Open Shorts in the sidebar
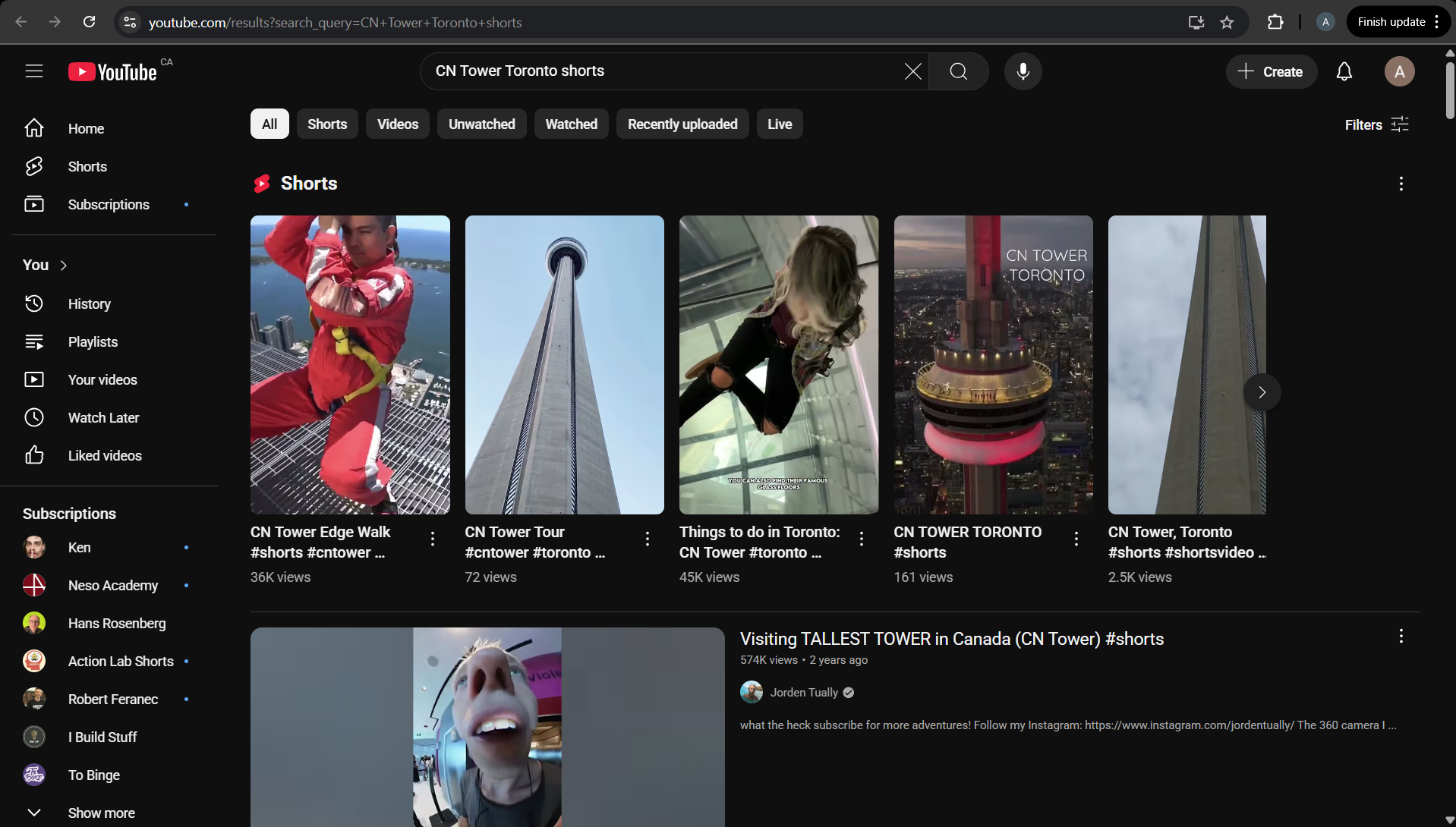Screen dimensions: 1456x827 pyautogui.click(x=114, y=166)
